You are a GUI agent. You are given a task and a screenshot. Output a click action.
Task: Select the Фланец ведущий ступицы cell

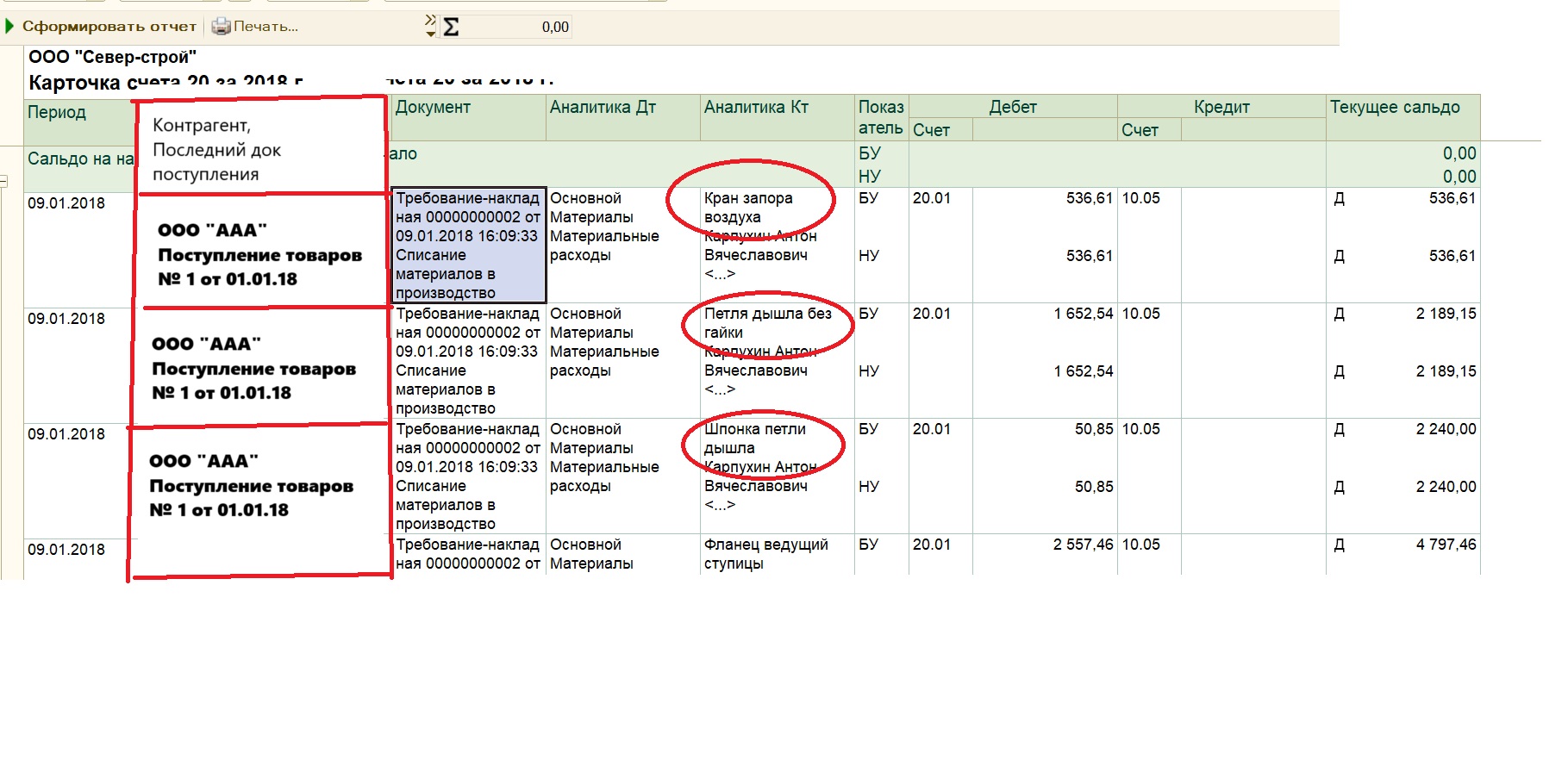click(x=765, y=553)
